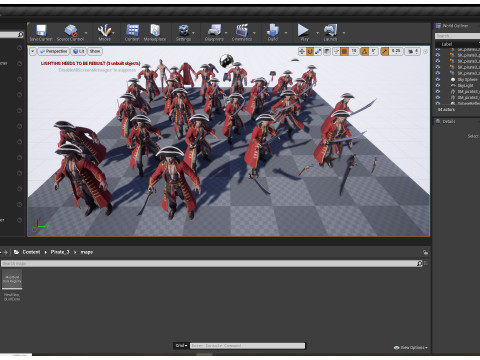480x360 pixels.
Task: Click the Content breadcrumb
Action: click(x=31, y=252)
